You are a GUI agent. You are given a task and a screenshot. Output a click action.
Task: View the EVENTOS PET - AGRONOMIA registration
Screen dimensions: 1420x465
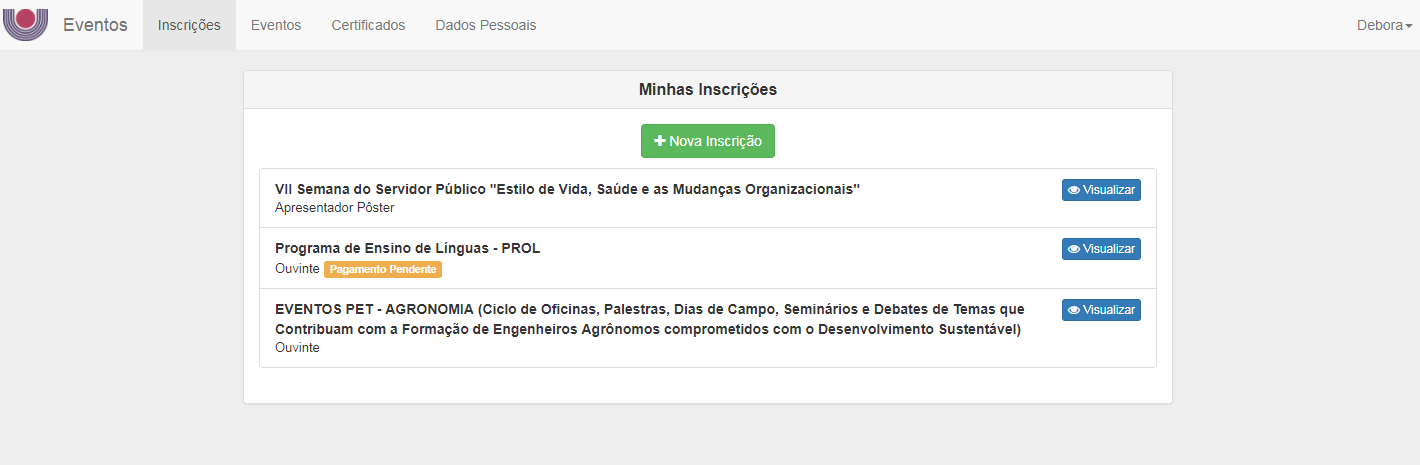[1101, 311]
